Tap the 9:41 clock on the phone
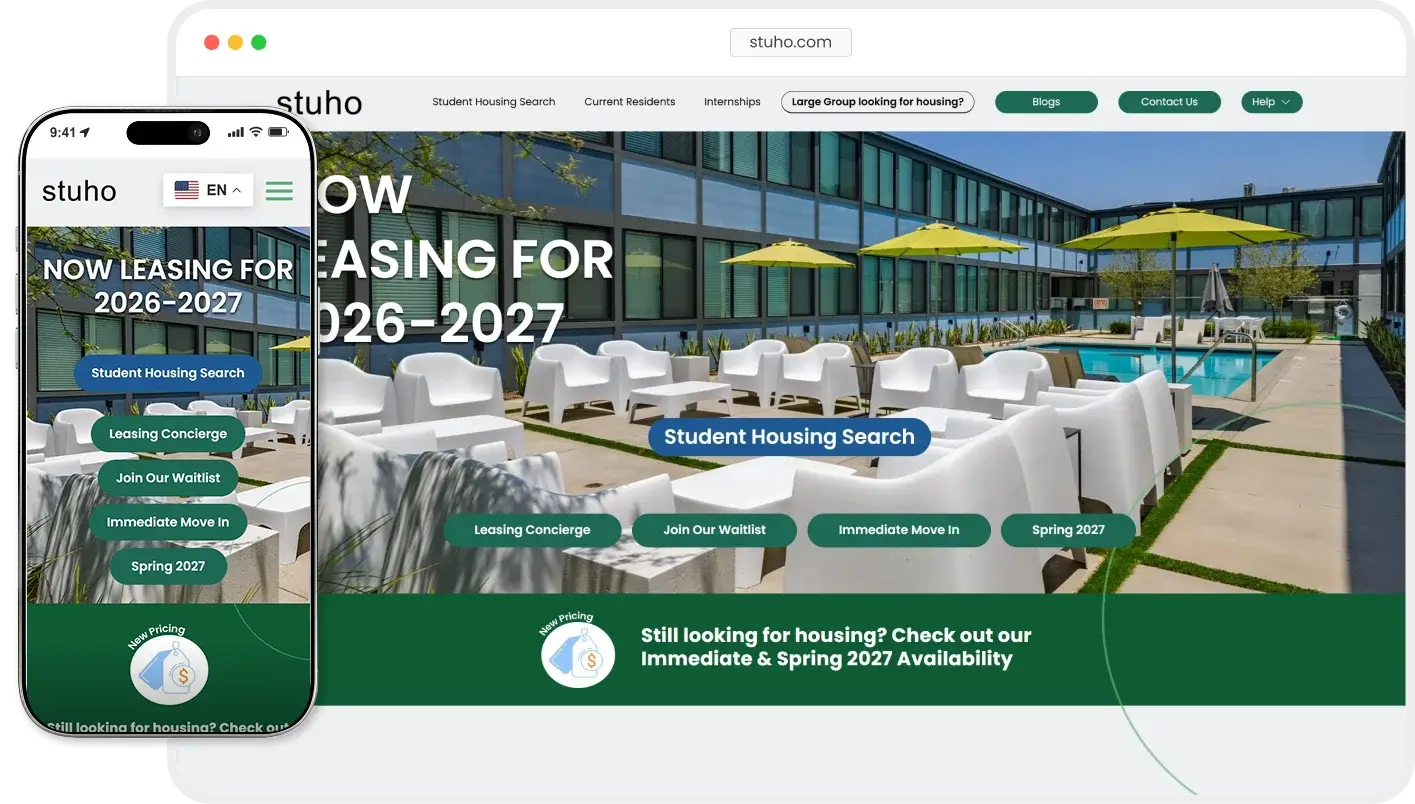The image size is (1415, 804). [63, 132]
